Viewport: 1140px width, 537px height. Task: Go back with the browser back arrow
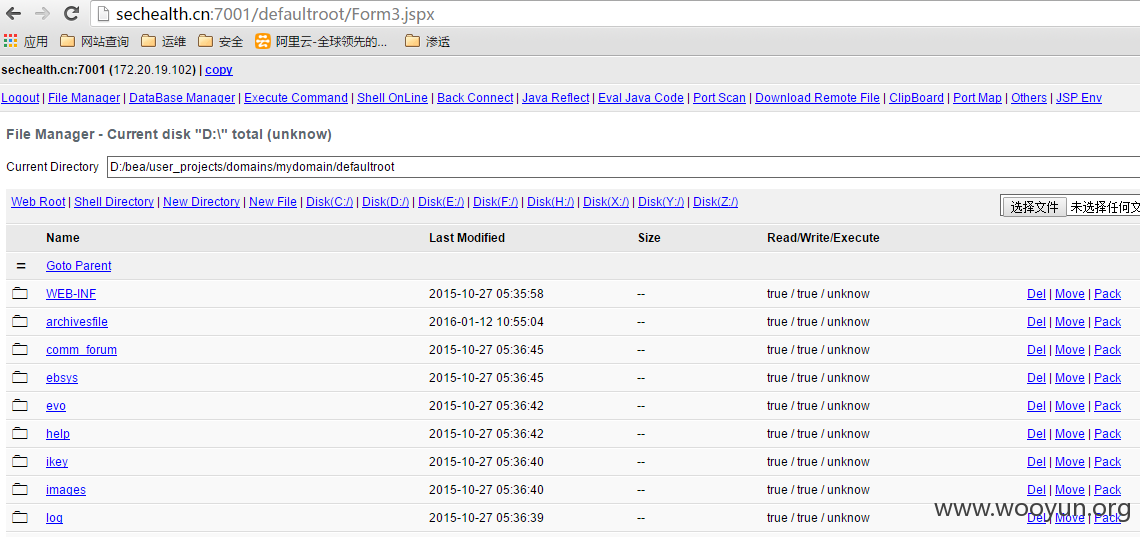pos(12,13)
